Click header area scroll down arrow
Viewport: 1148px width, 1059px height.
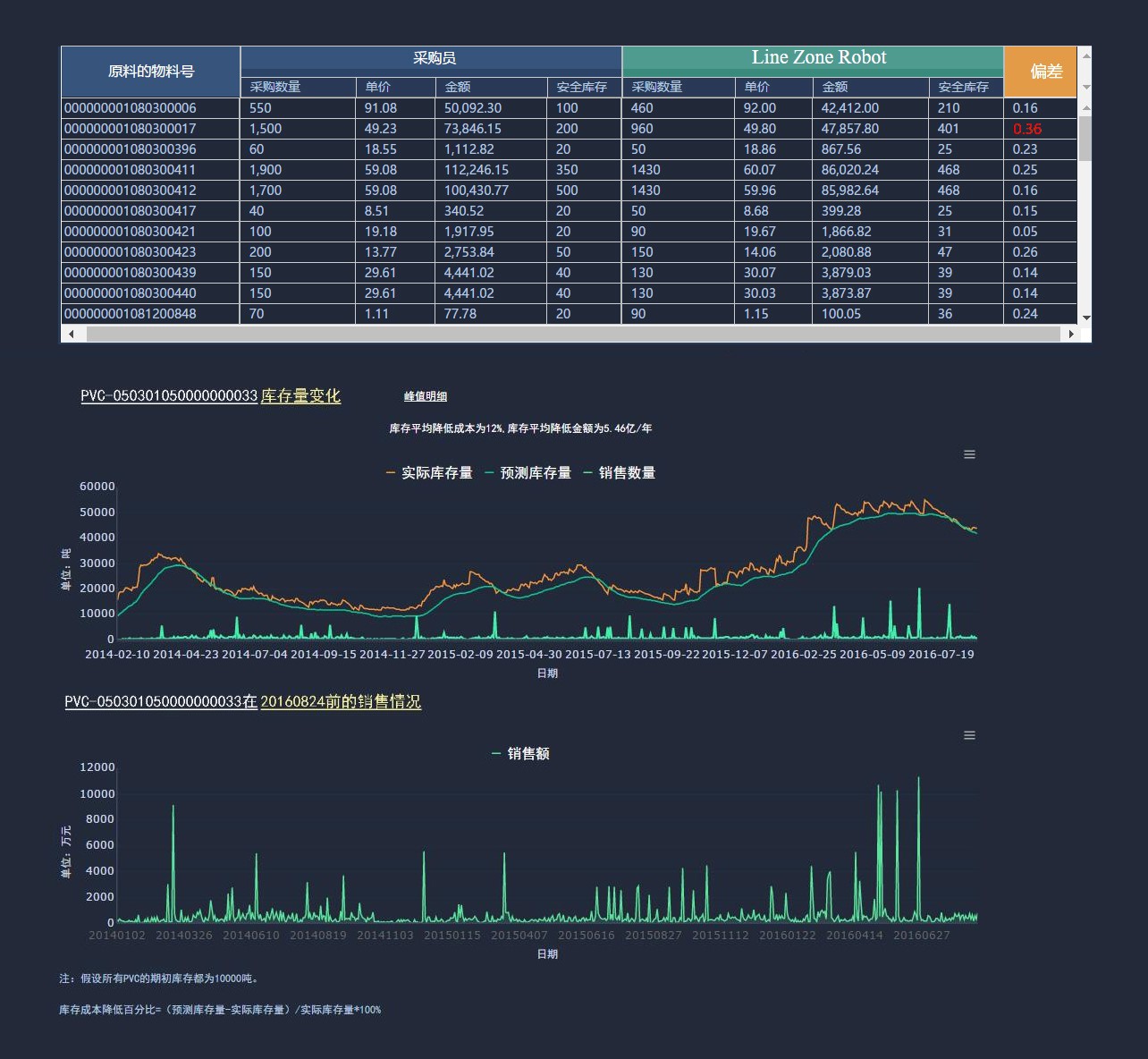(x=1085, y=88)
